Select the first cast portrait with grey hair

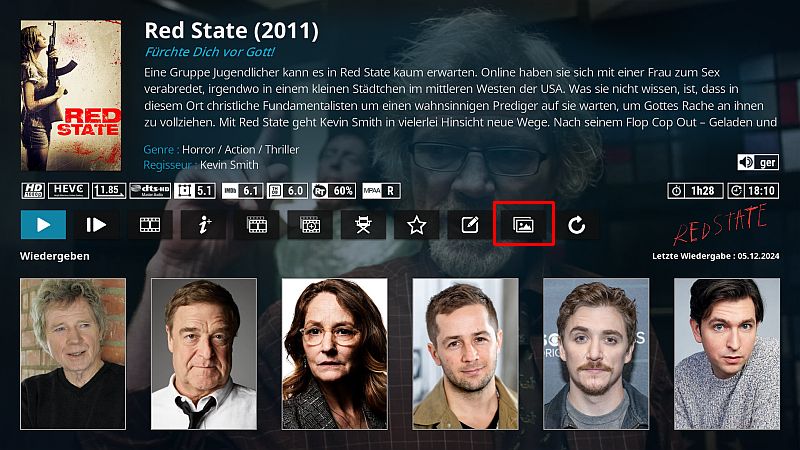pos(73,354)
